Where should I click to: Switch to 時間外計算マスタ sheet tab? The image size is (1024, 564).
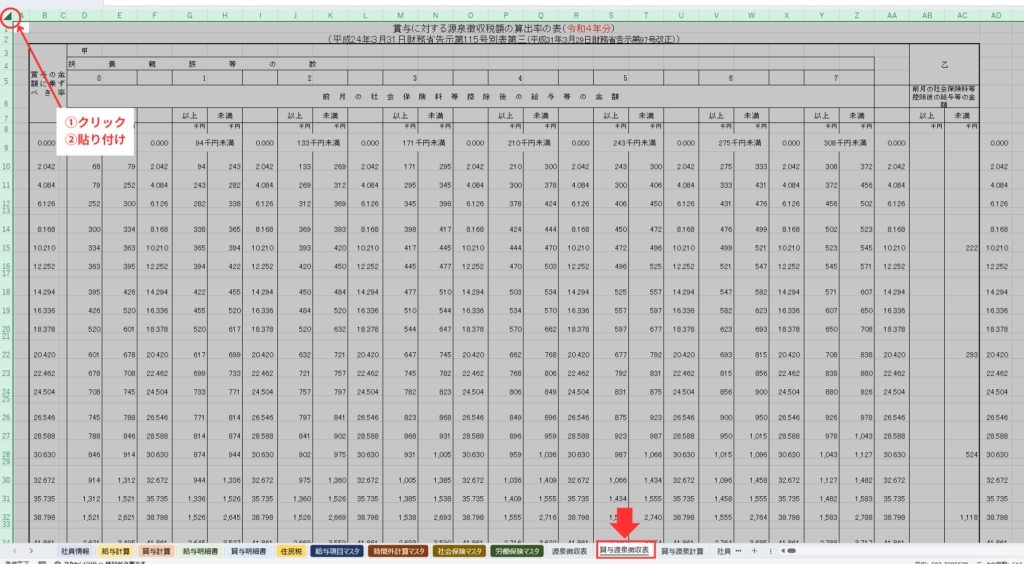coord(397,550)
